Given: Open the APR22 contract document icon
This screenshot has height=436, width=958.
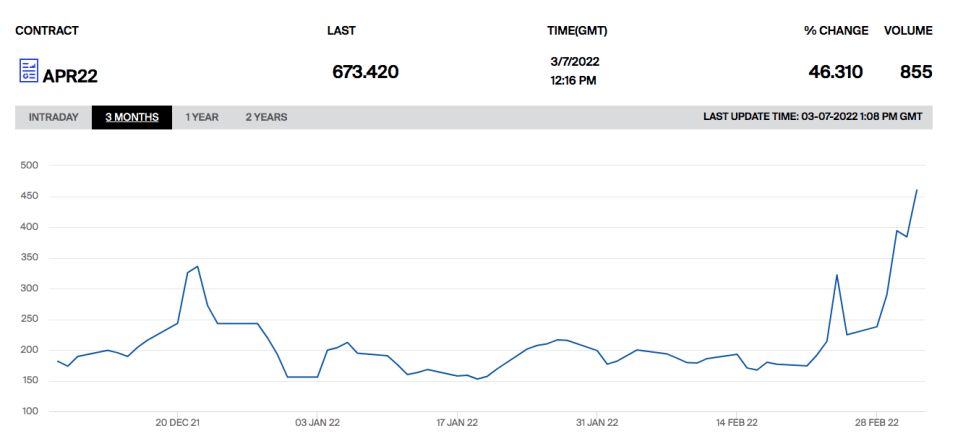Looking at the screenshot, I should (29, 71).
